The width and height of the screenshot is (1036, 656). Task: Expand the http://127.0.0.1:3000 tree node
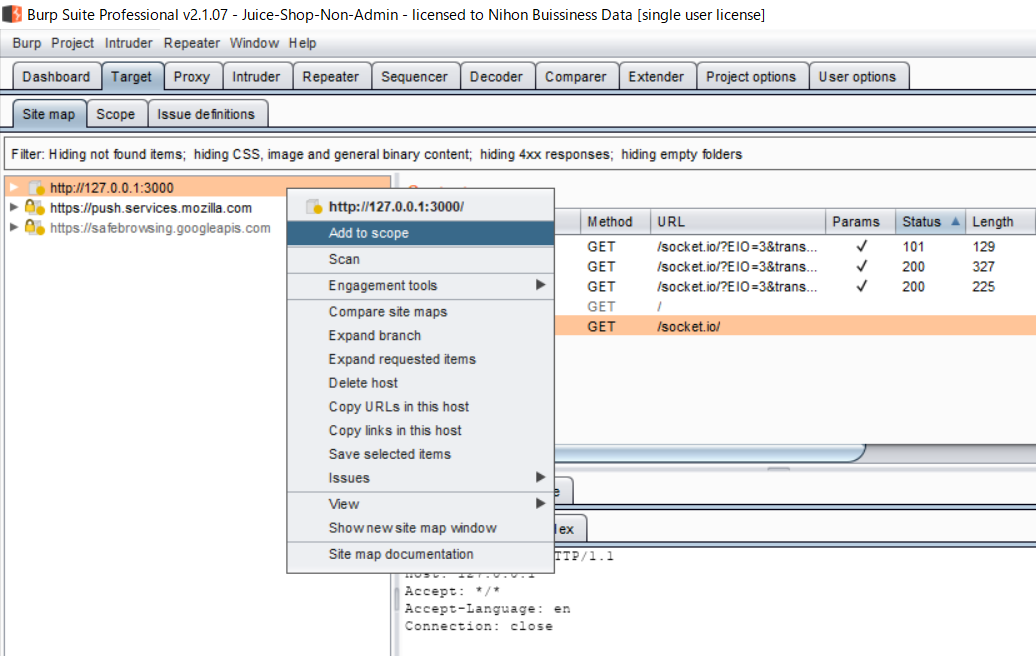coord(13,188)
